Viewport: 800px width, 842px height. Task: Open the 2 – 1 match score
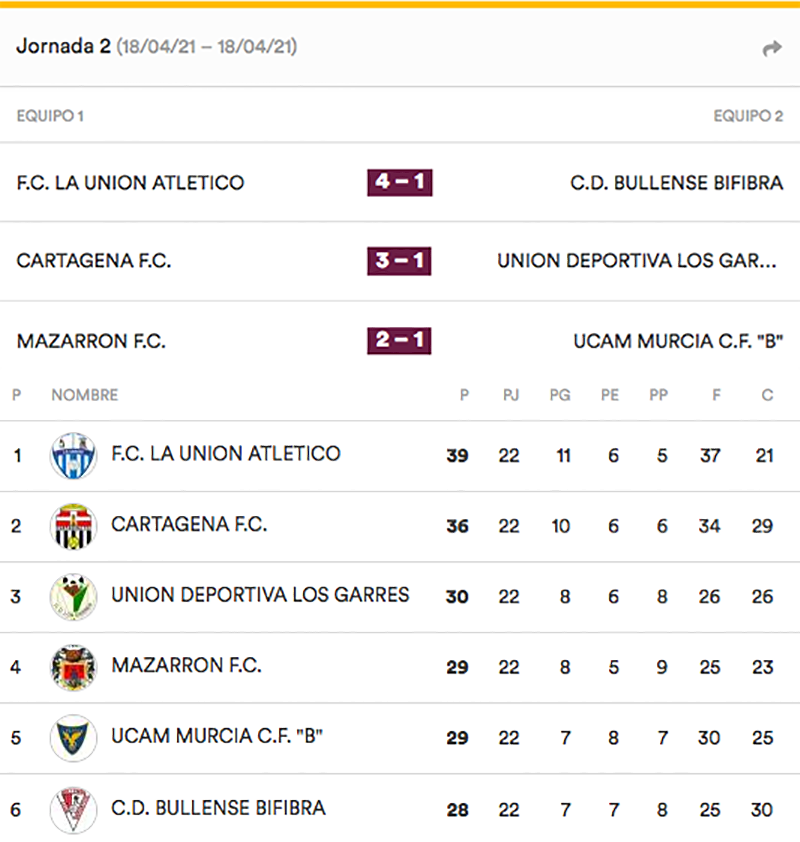pos(399,340)
